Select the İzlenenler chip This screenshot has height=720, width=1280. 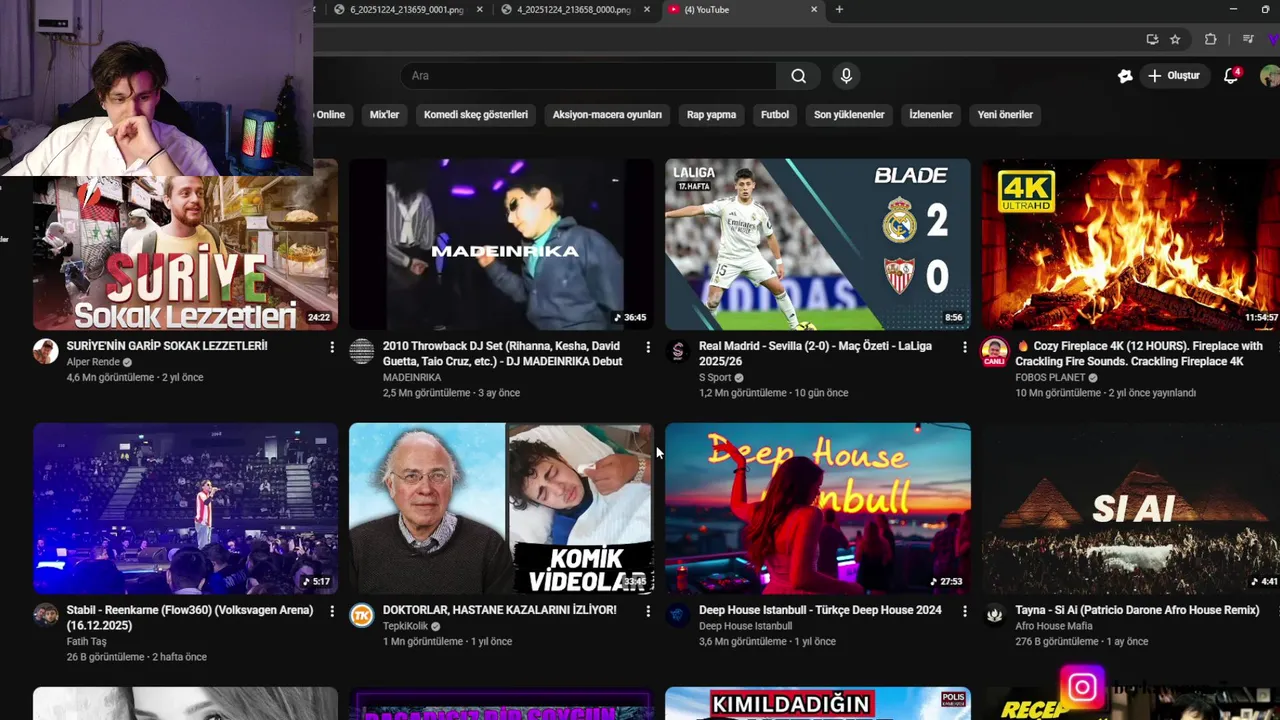coord(931,115)
